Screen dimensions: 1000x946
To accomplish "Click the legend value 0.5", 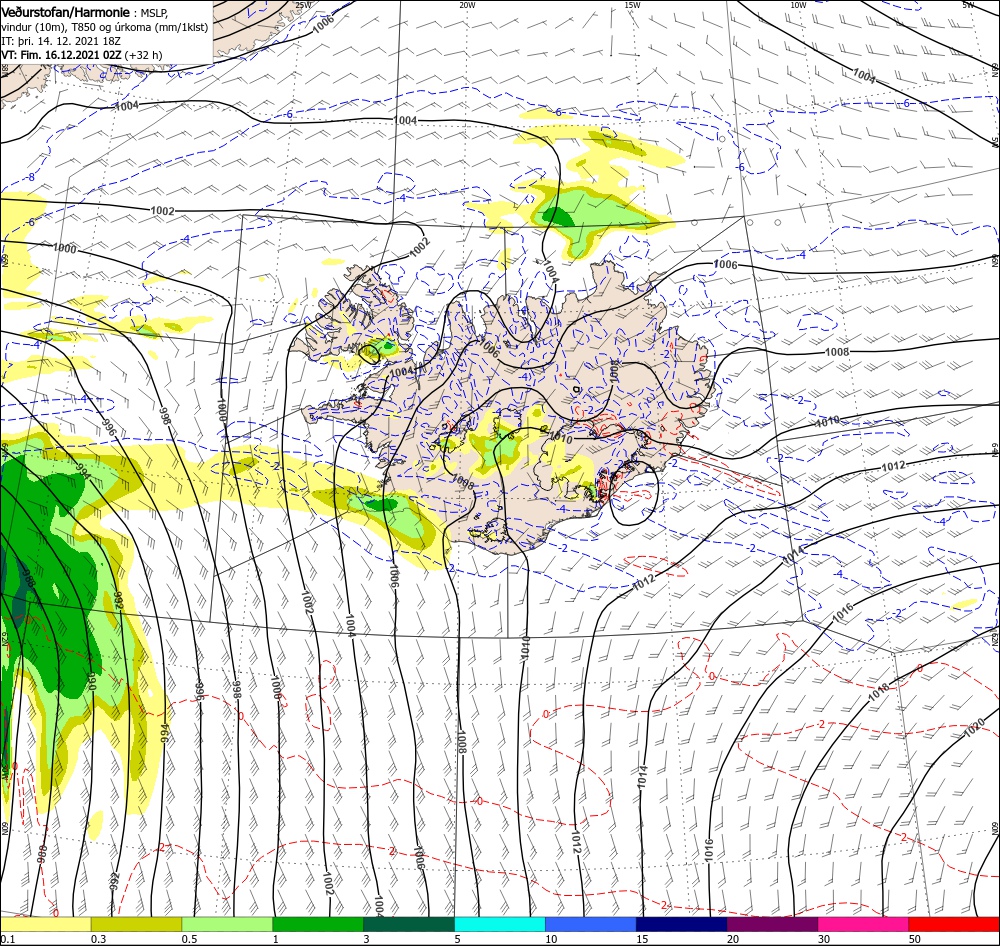I will [x=189, y=939].
